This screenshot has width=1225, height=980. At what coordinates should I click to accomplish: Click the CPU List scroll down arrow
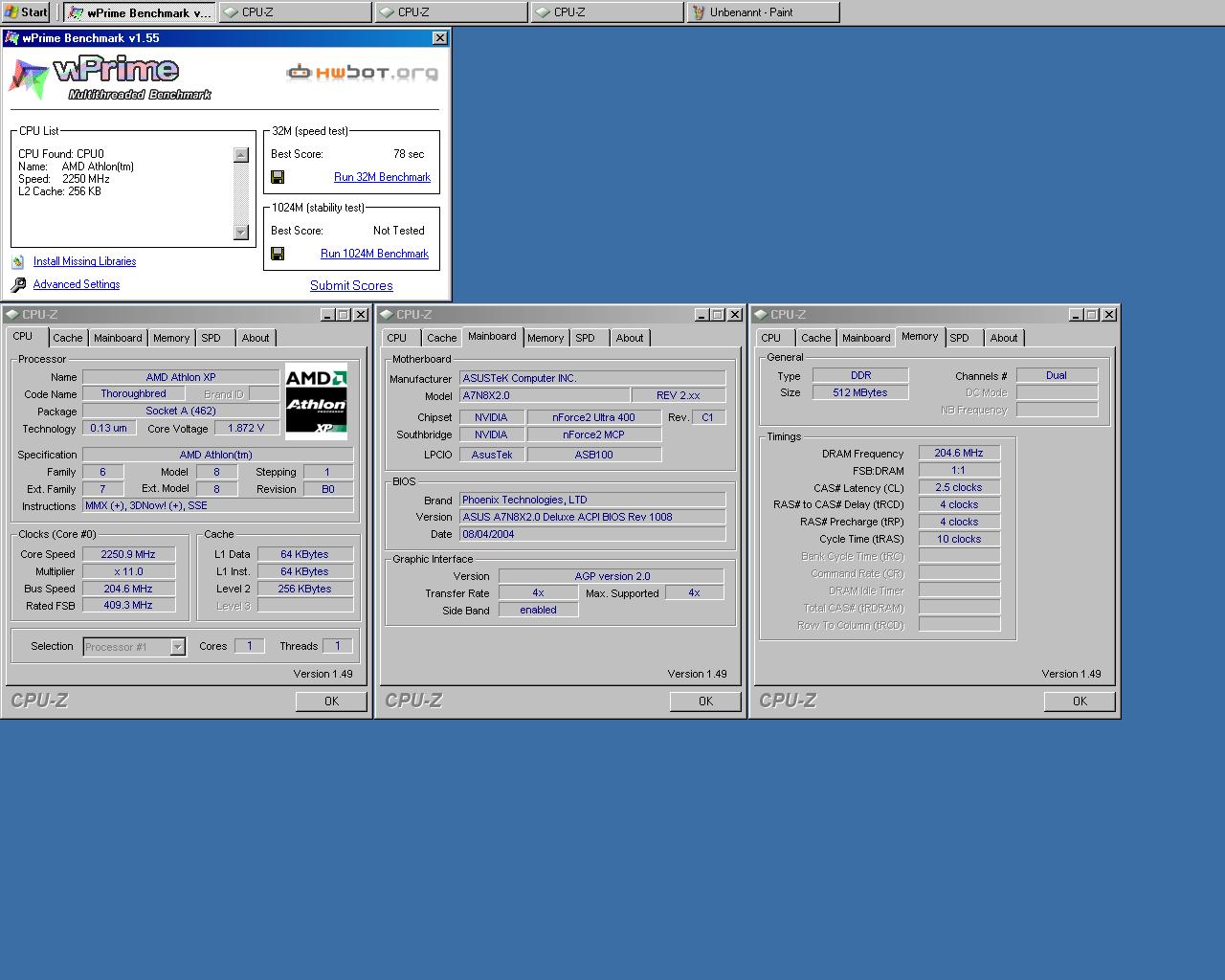(241, 233)
